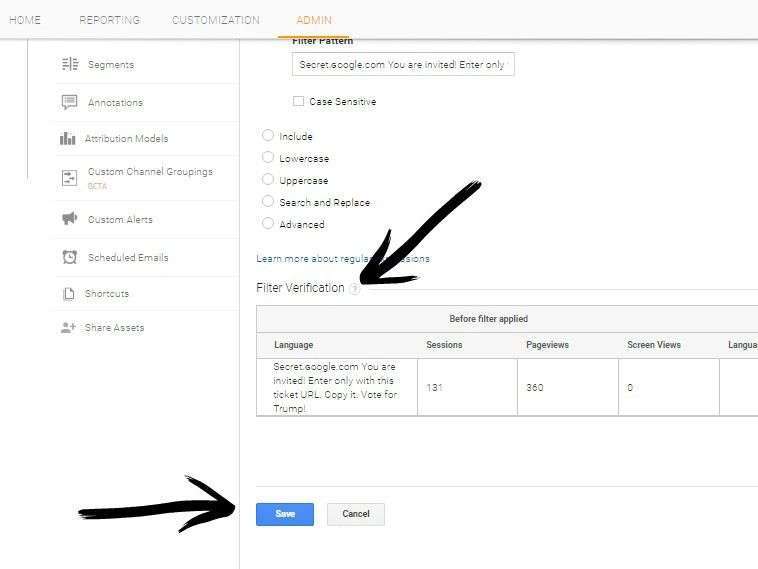Save the filter with Save button

click(x=285, y=514)
